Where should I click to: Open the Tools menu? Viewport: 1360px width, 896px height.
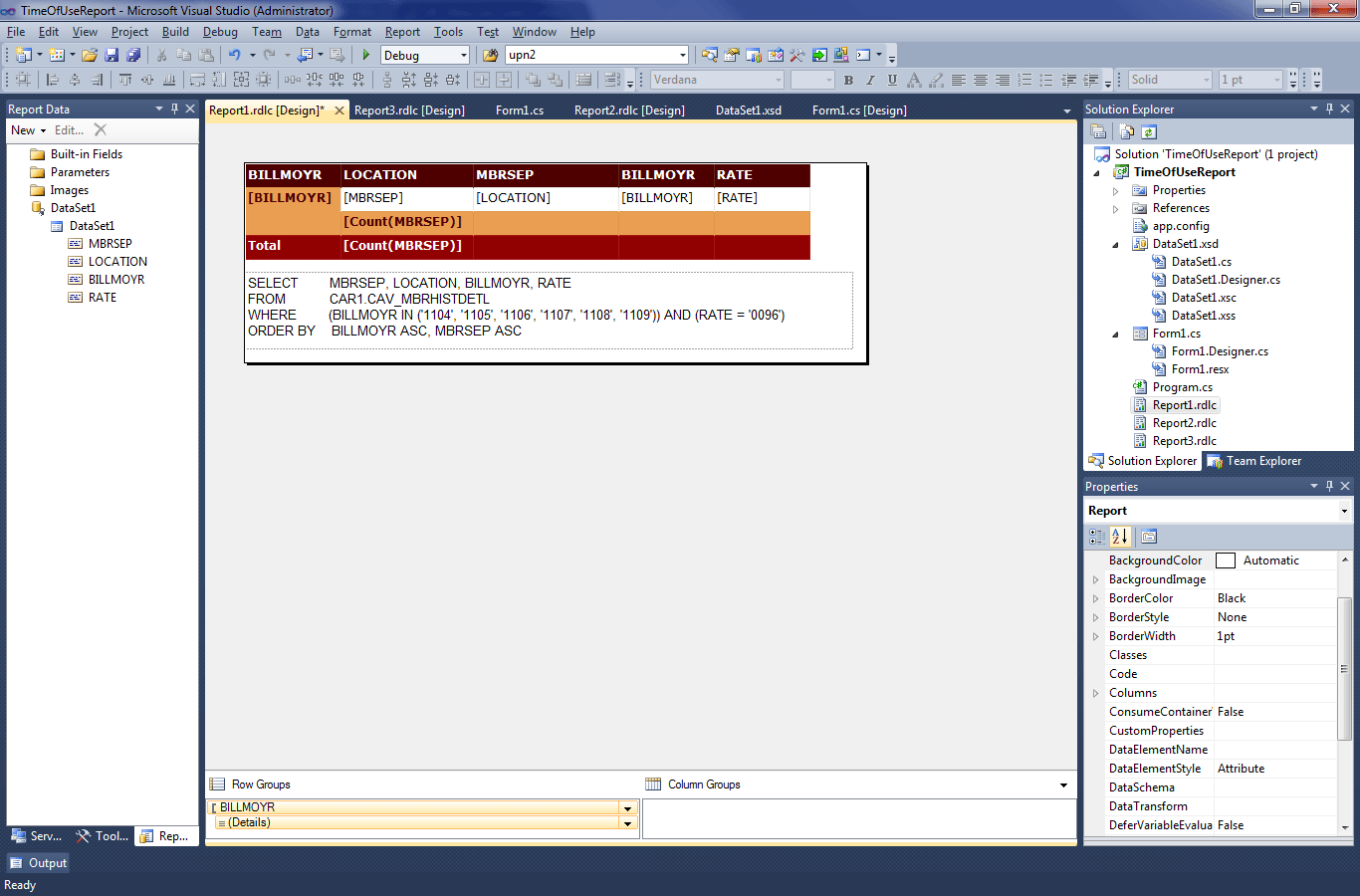coord(448,32)
